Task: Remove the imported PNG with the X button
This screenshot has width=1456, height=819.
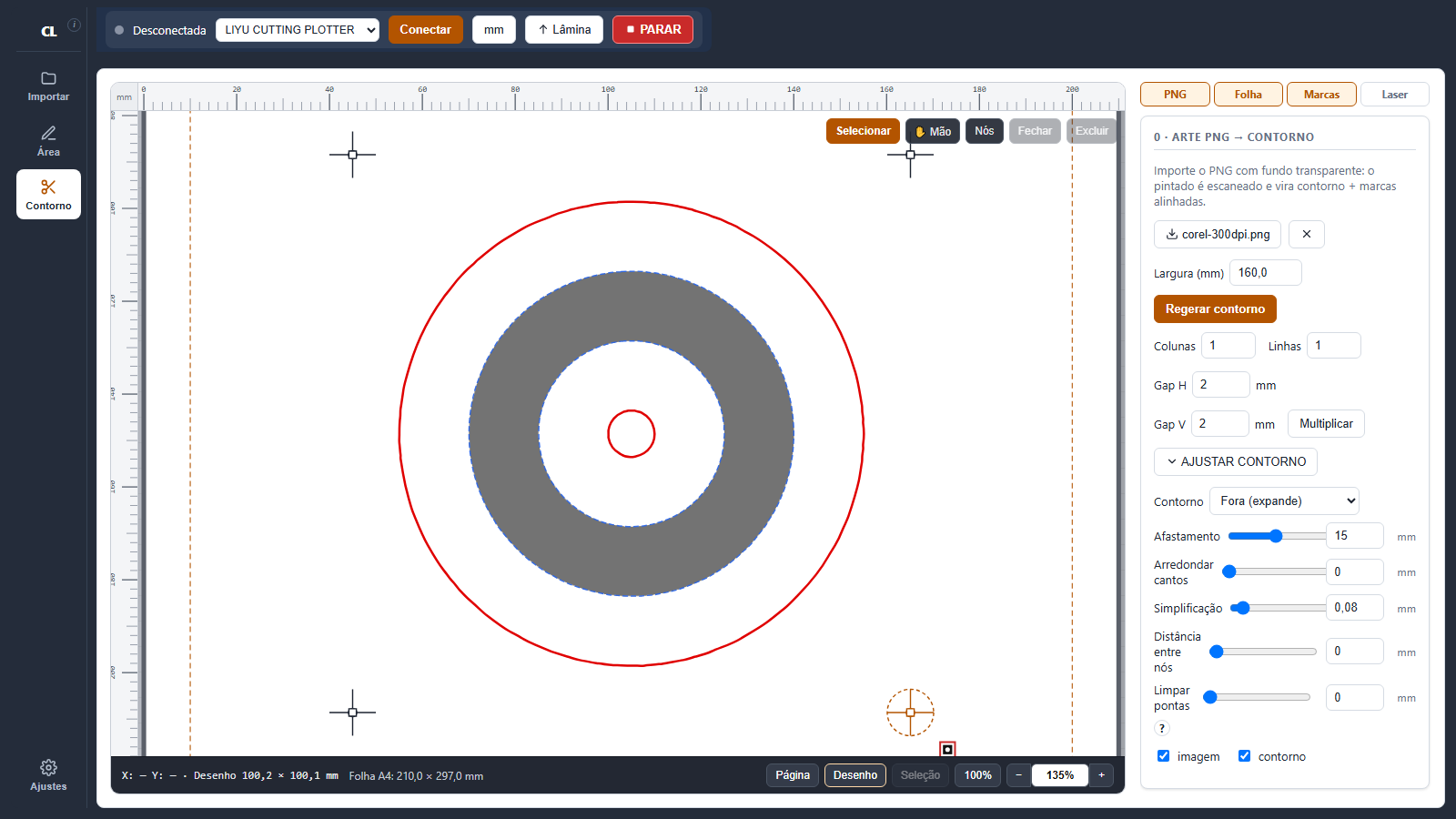Action: [1307, 234]
